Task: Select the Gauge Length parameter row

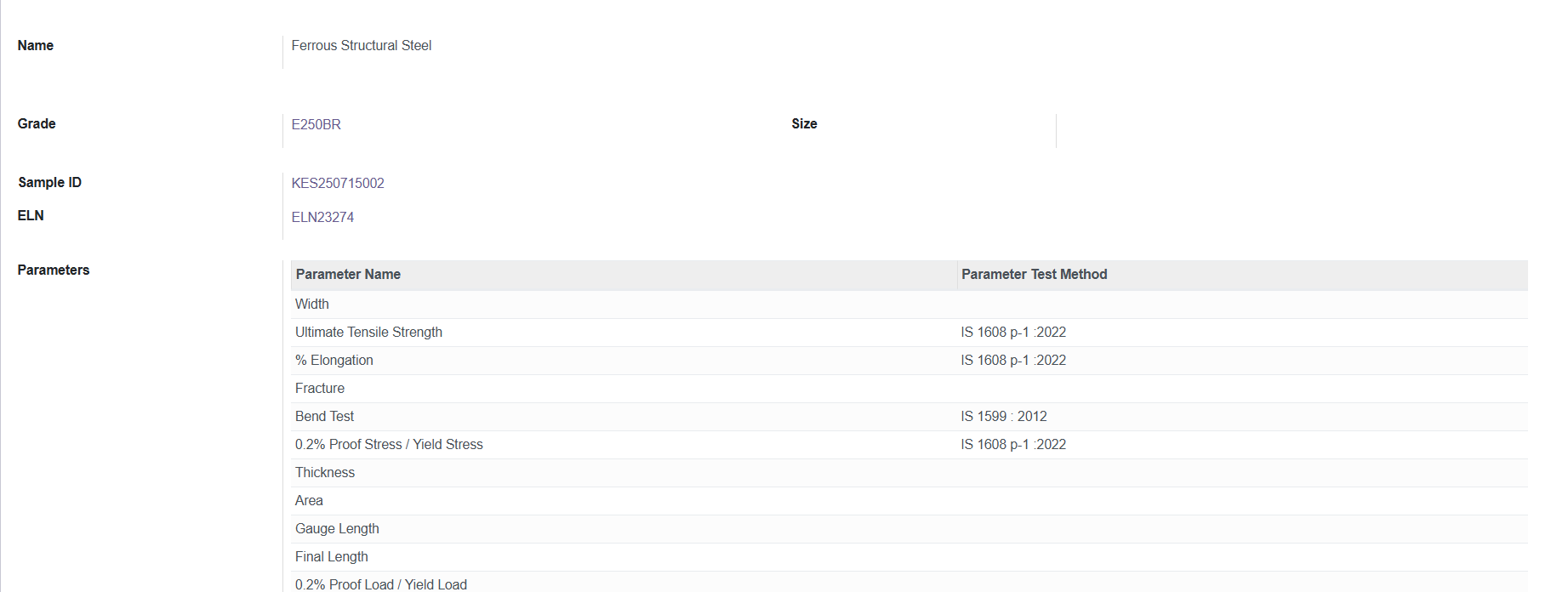Action: point(337,529)
